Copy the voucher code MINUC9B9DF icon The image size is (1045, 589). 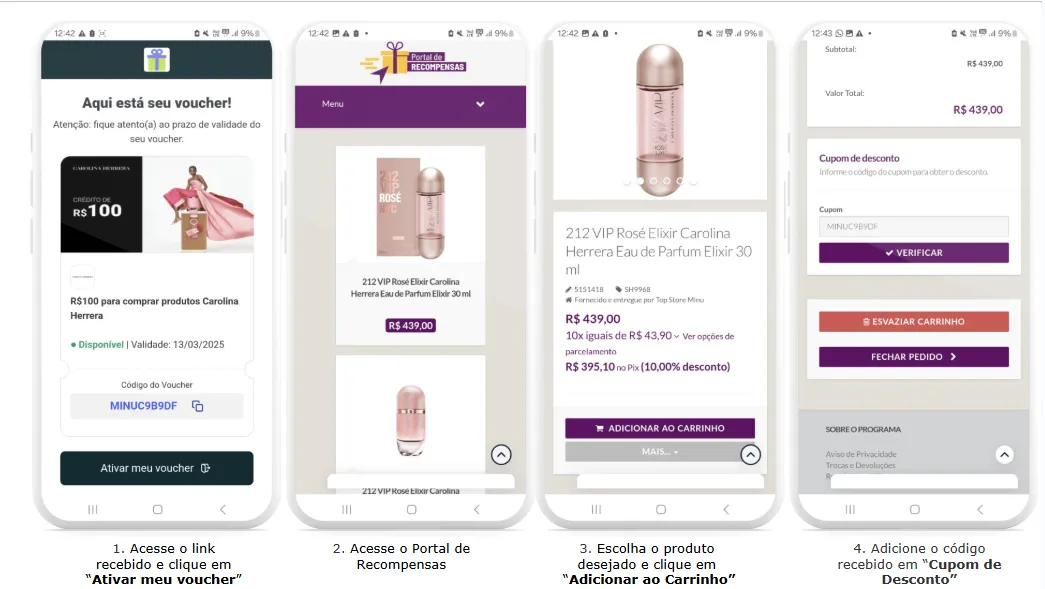coord(197,406)
